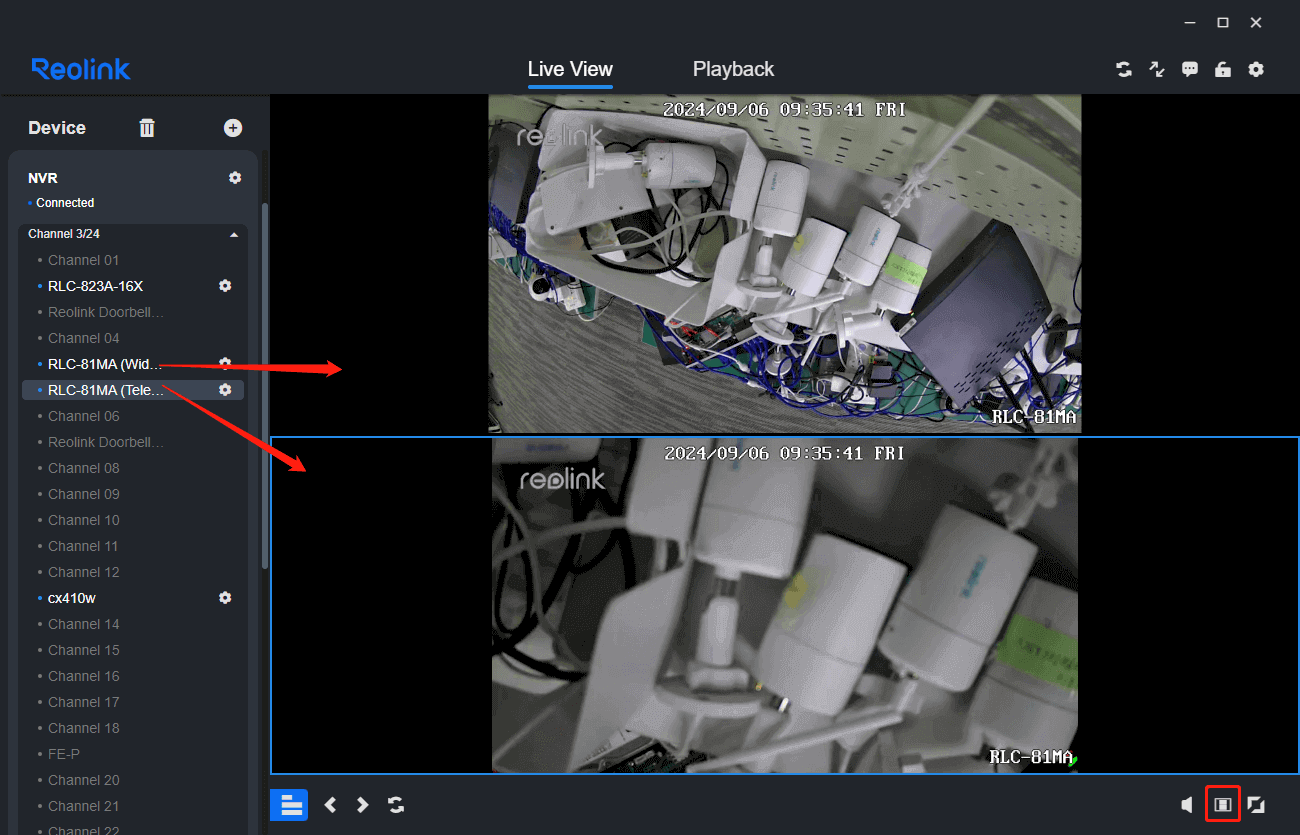
Task: Click the Connected status label
Action: click(65, 203)
